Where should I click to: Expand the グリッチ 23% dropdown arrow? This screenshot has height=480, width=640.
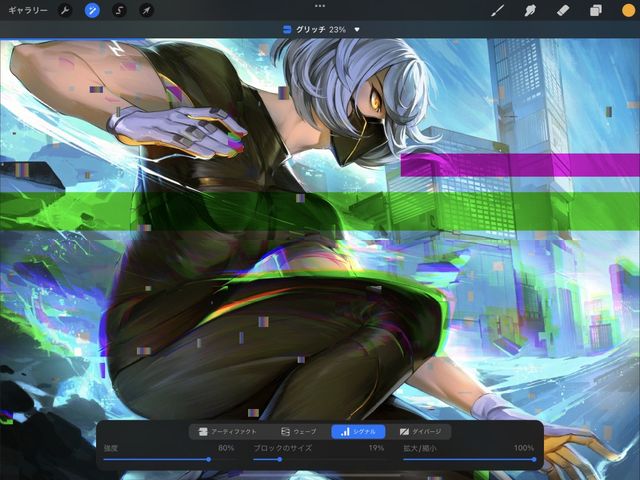point(357,29)
